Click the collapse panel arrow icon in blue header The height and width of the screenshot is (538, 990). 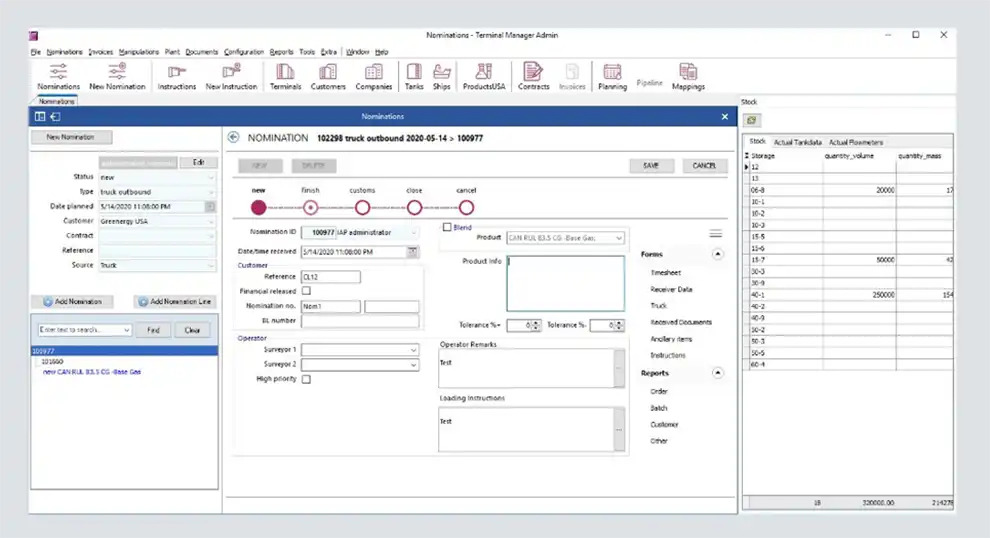tap(56, 116)
